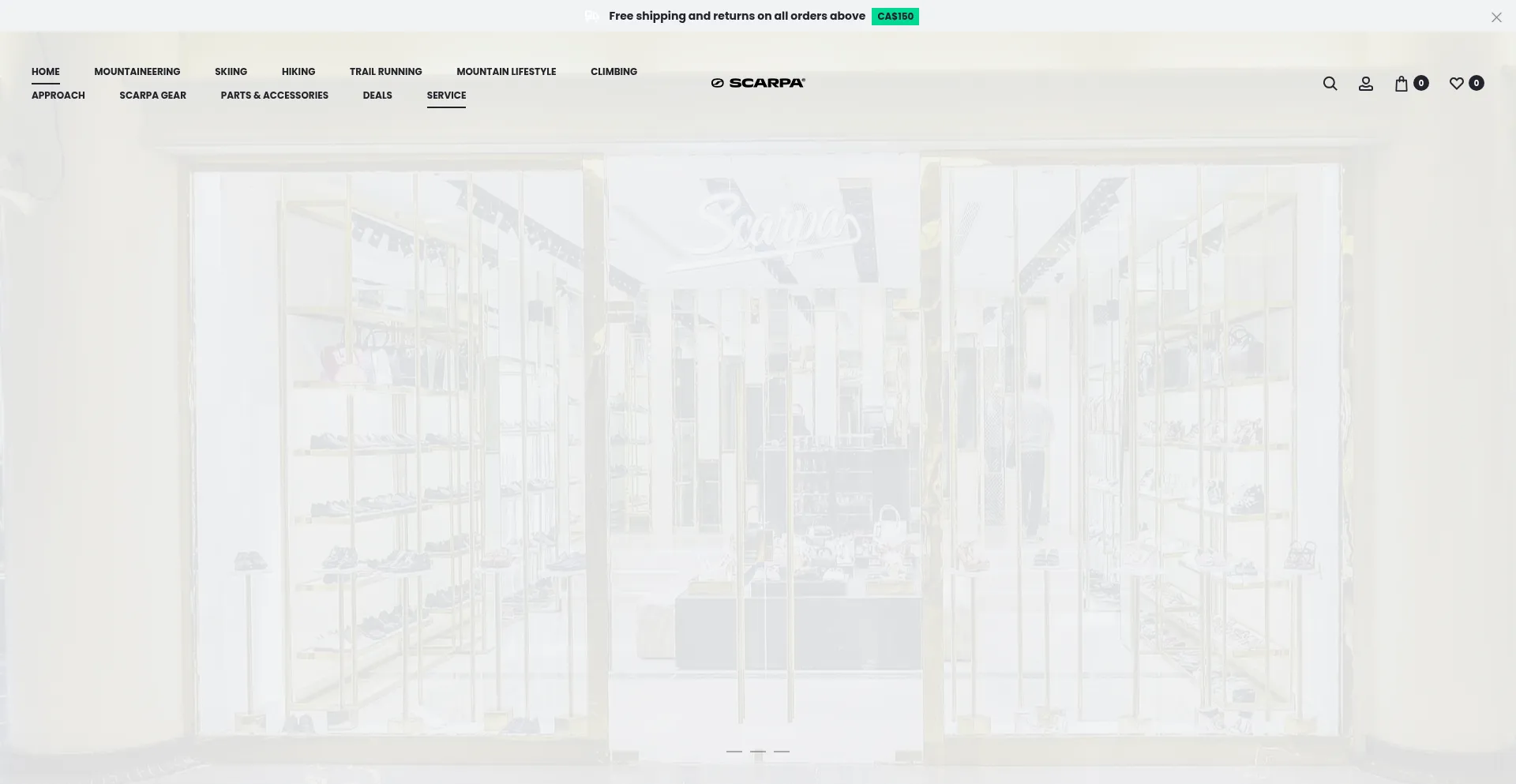This screenshot has height=784, width=1516.
Task: Open Parts & Accessories
Action: click(274, 96)
